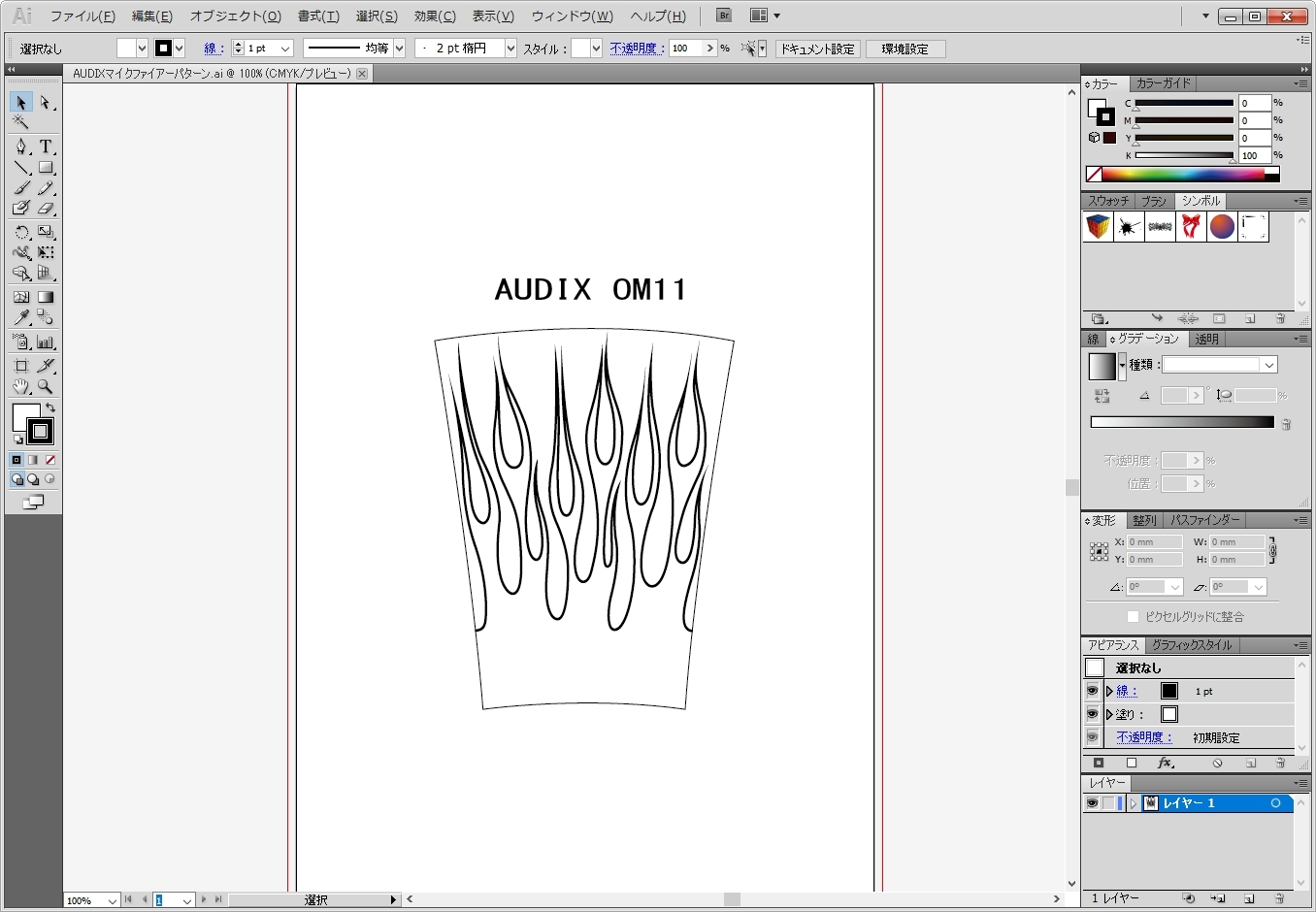This screenshot has width=1316, height=912.
Task: Select the Rectangle tool
Action: 45,168
